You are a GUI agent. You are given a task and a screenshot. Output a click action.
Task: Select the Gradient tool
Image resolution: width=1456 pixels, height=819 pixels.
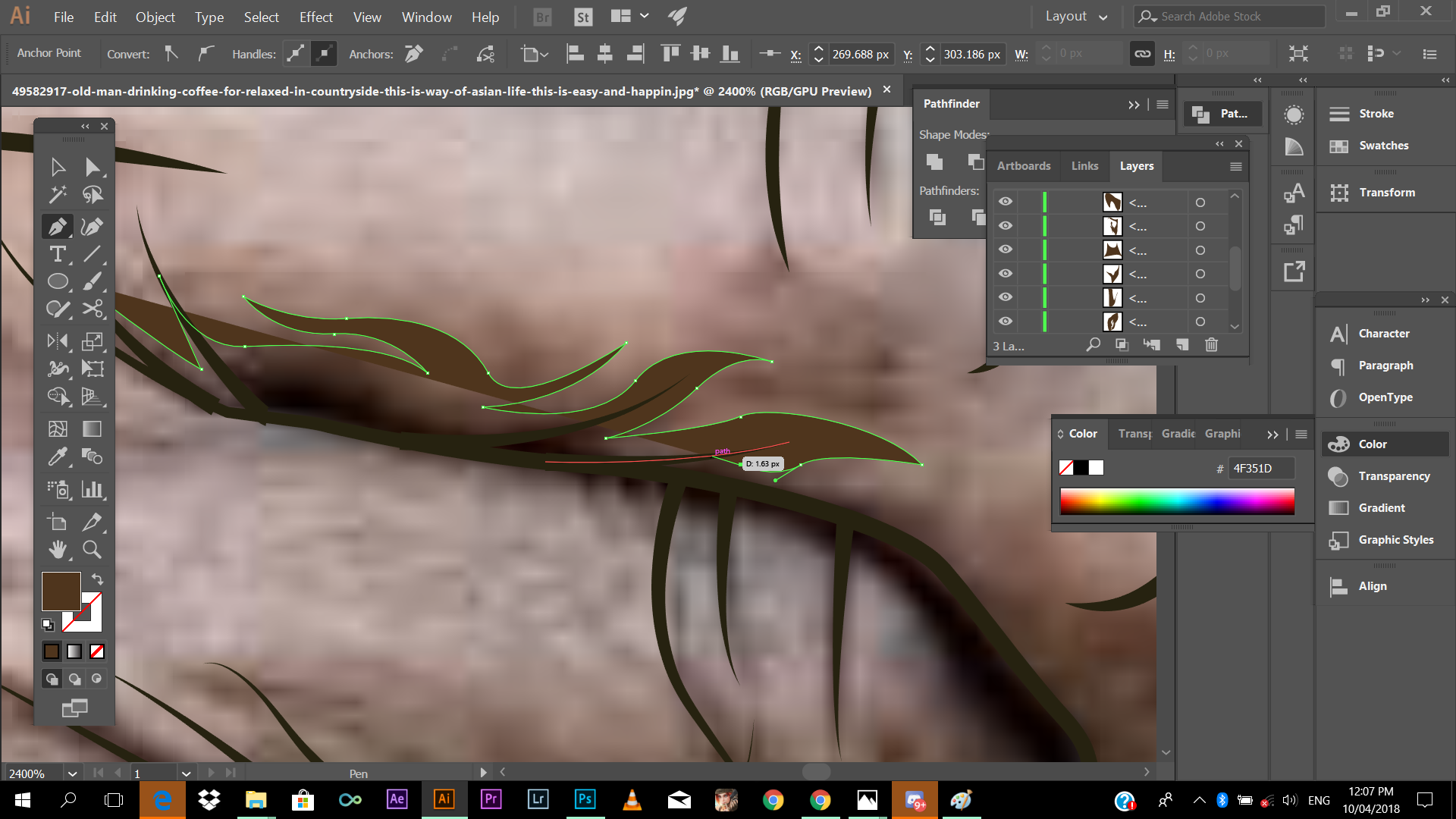coord(93,429)
